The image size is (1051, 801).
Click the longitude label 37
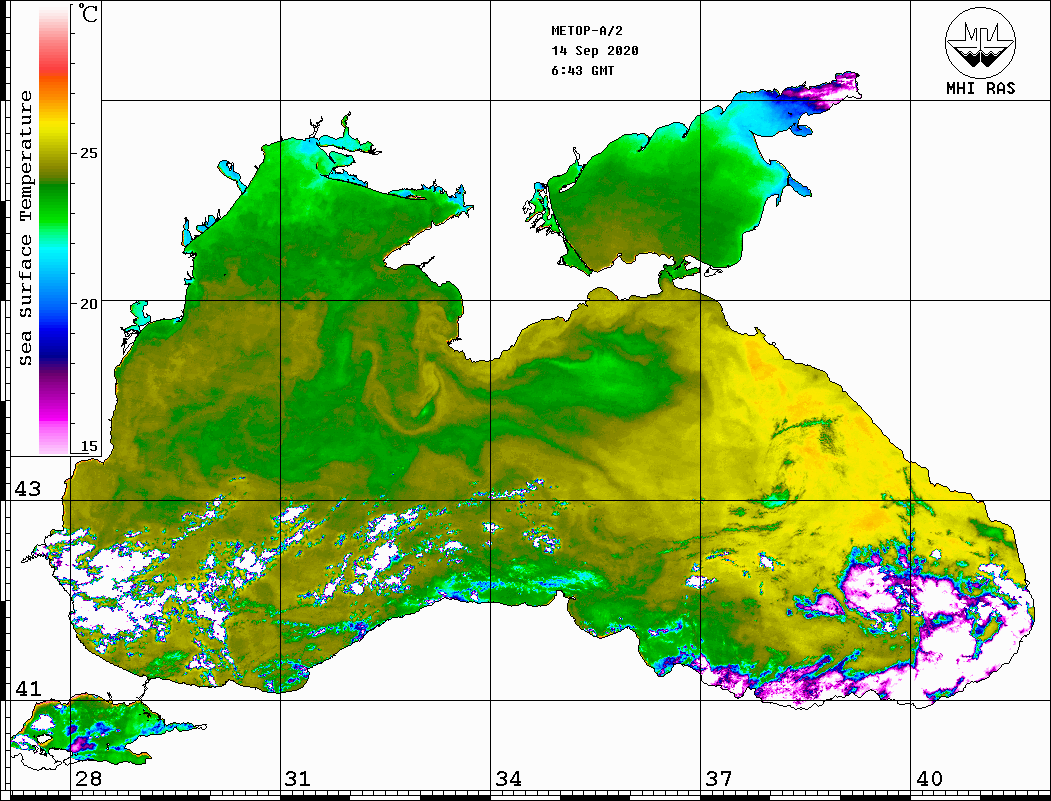(719, 778)
